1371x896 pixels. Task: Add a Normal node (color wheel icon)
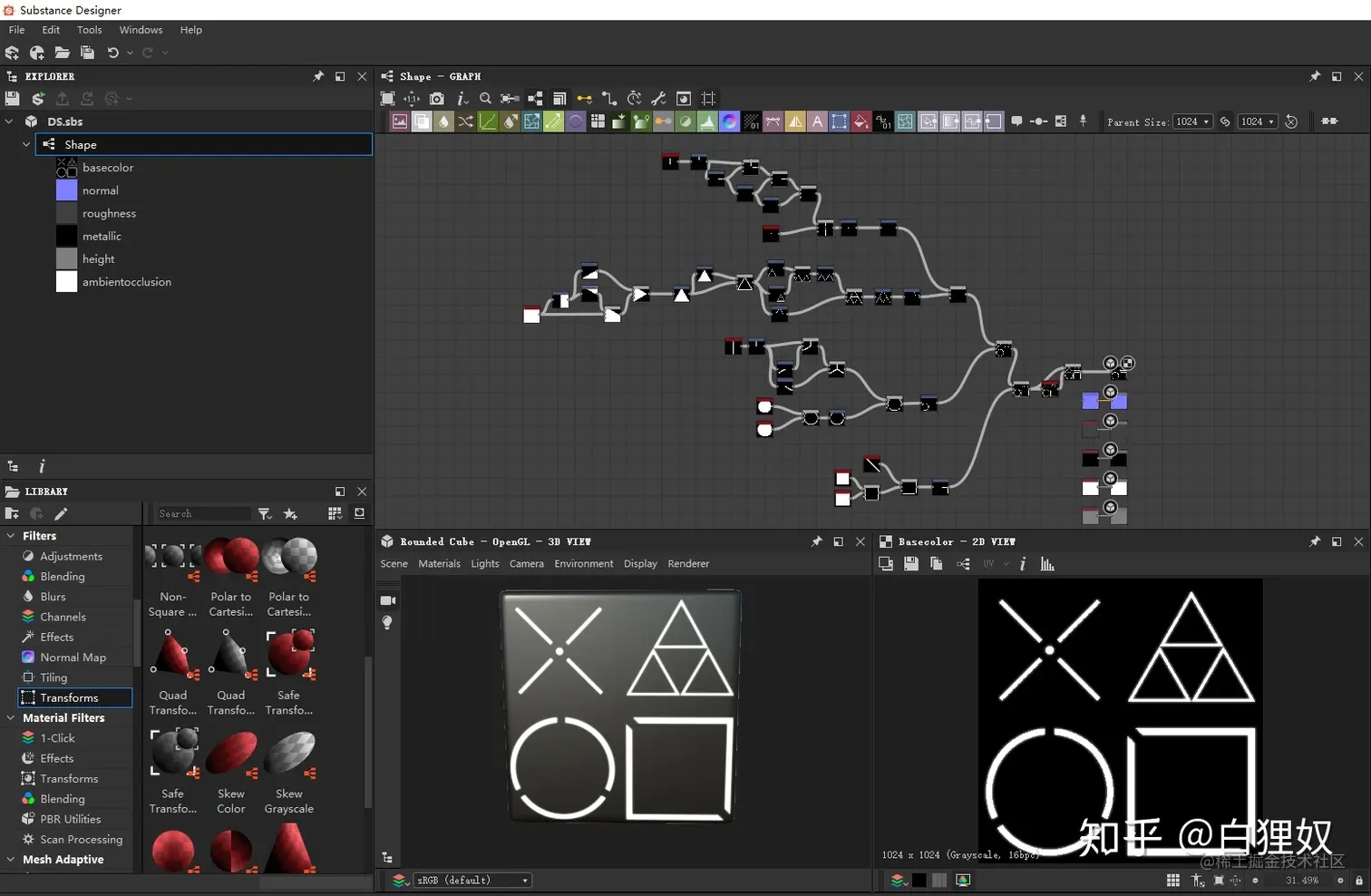click(x=729, y=122)
